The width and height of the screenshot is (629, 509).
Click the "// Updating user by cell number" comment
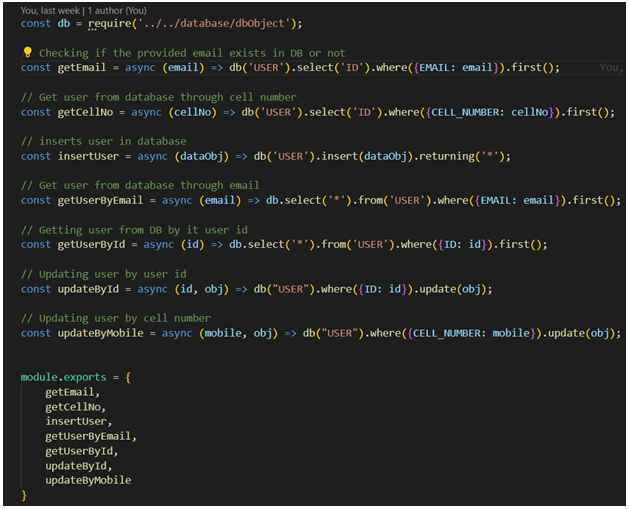118,318
